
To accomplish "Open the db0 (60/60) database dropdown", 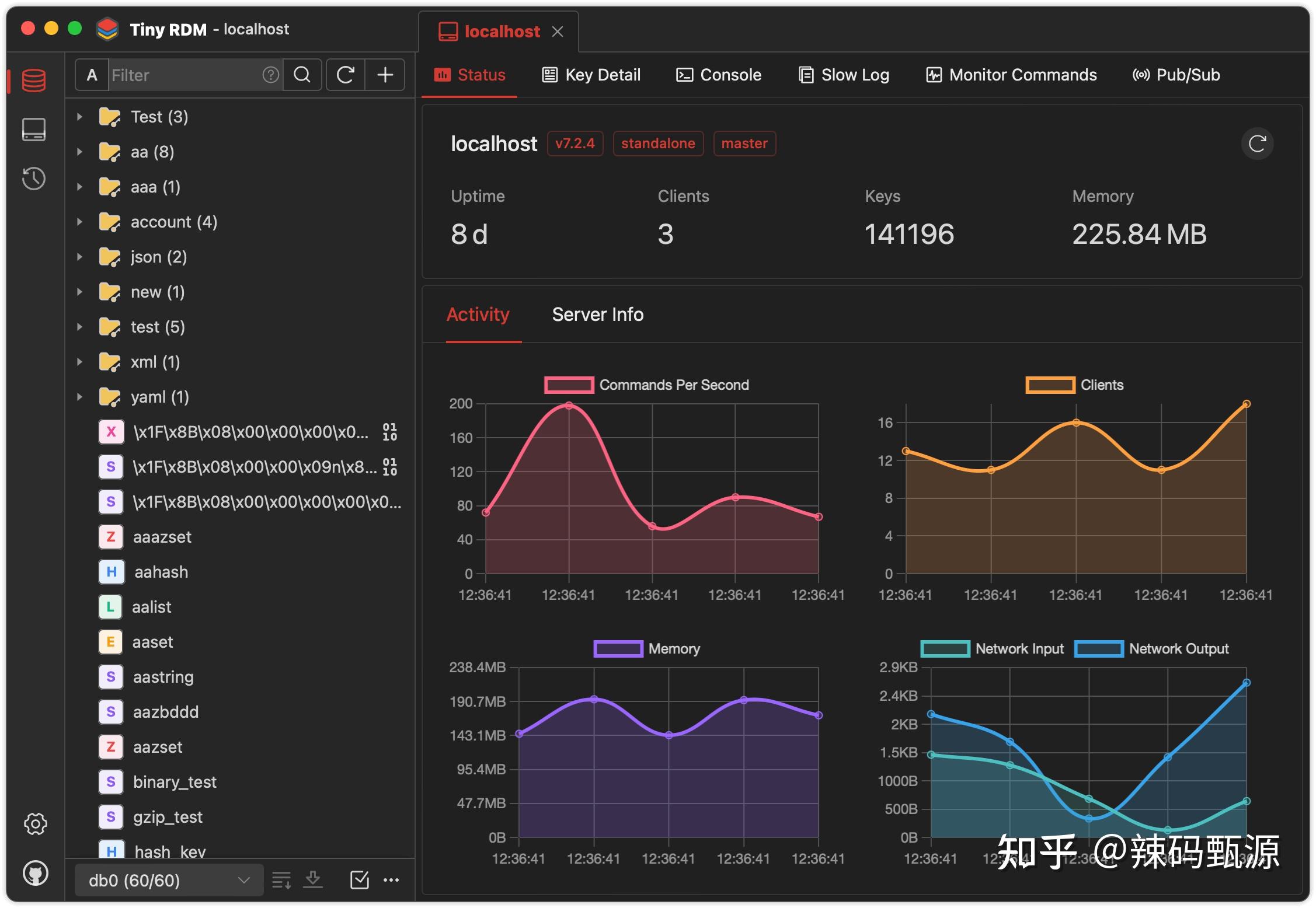I will click(169, 880).
